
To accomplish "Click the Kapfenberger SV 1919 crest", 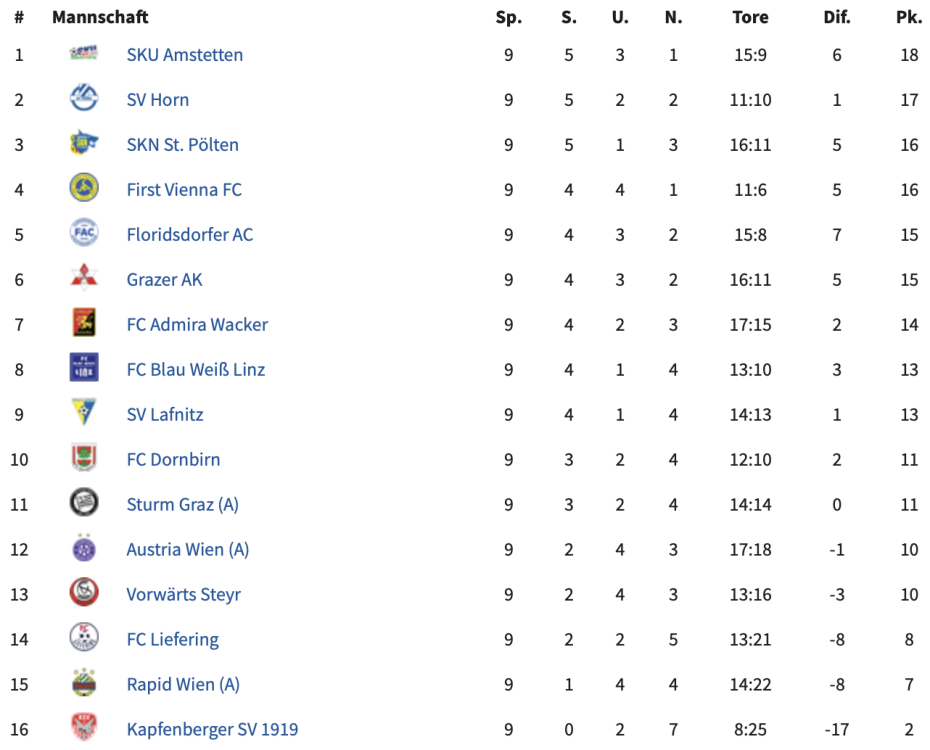I will point(84,728).
